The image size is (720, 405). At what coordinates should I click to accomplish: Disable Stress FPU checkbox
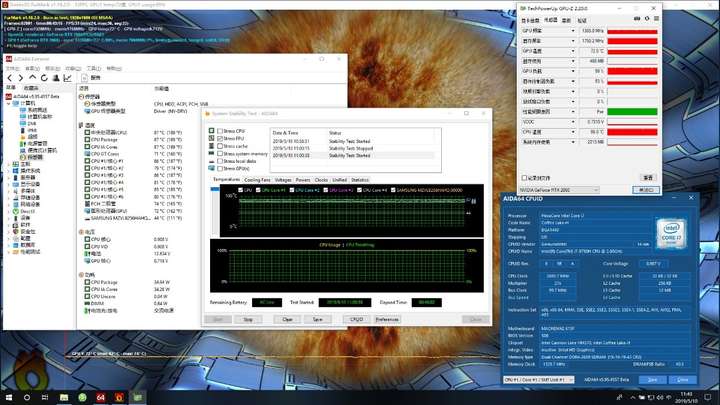[220, 138]
